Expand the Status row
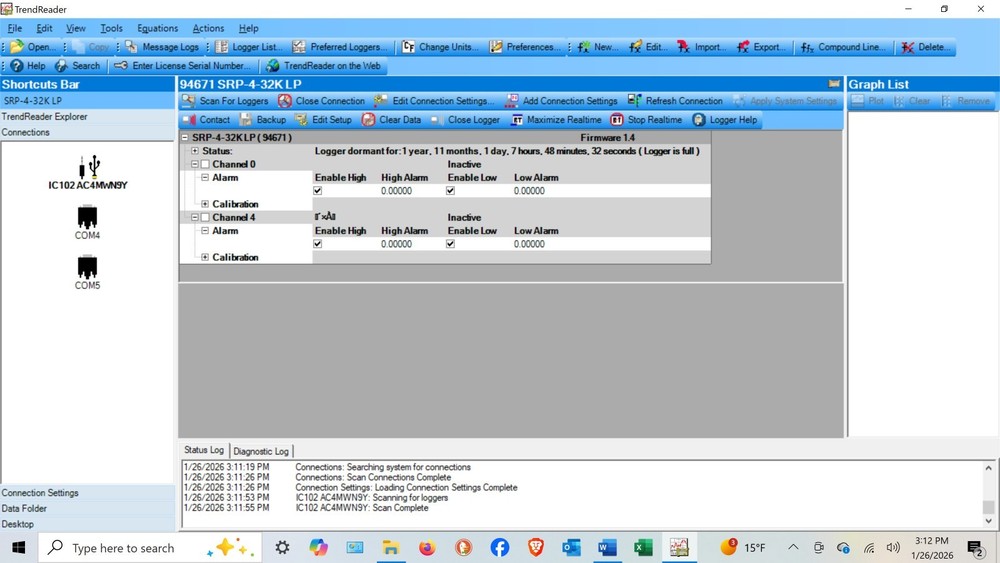Screen dimensions: 1000x563 [195, 151]
